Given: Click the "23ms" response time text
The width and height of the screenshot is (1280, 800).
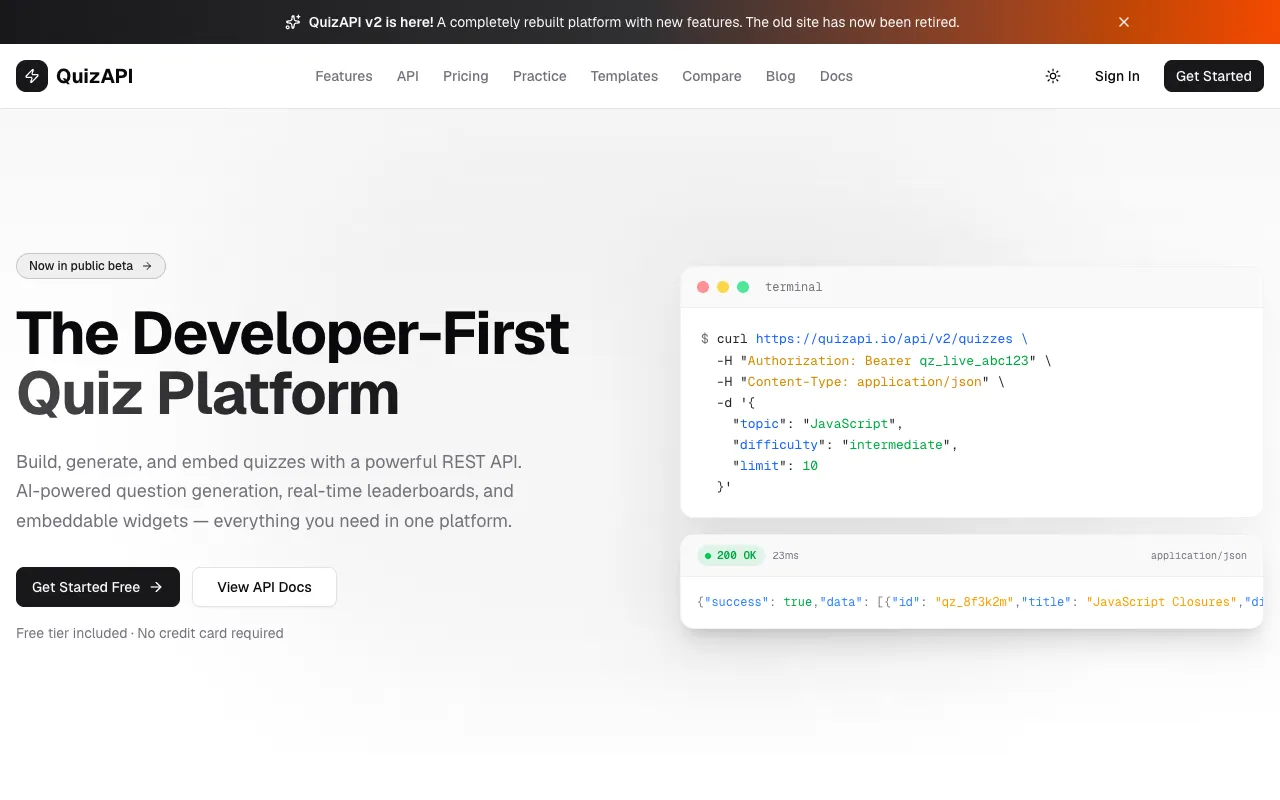Looking at the screenshot, I should click(x=786, y=555).
